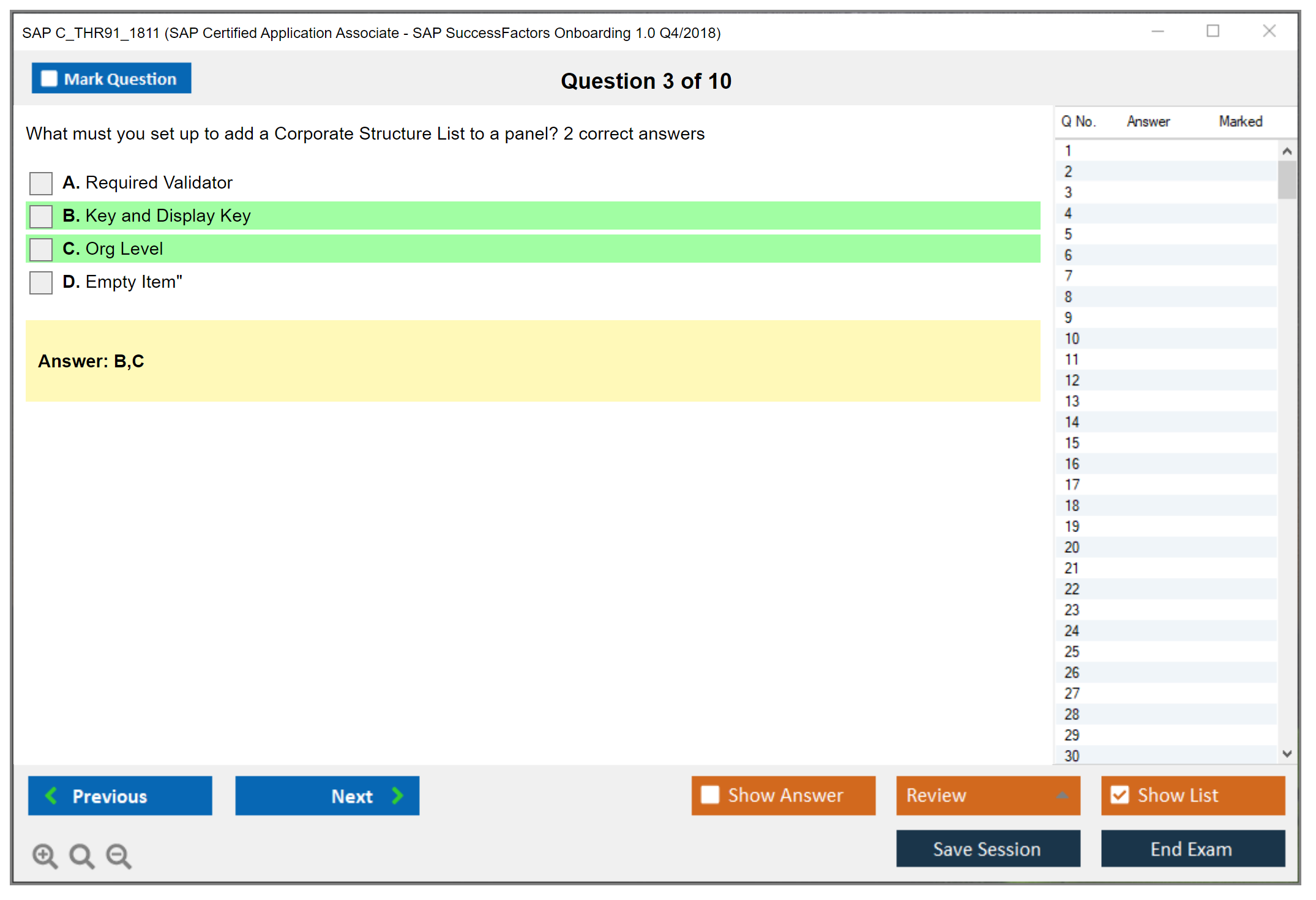Click the green right arrow on Next
This screenshot has height=900, width=1316.
397,795
